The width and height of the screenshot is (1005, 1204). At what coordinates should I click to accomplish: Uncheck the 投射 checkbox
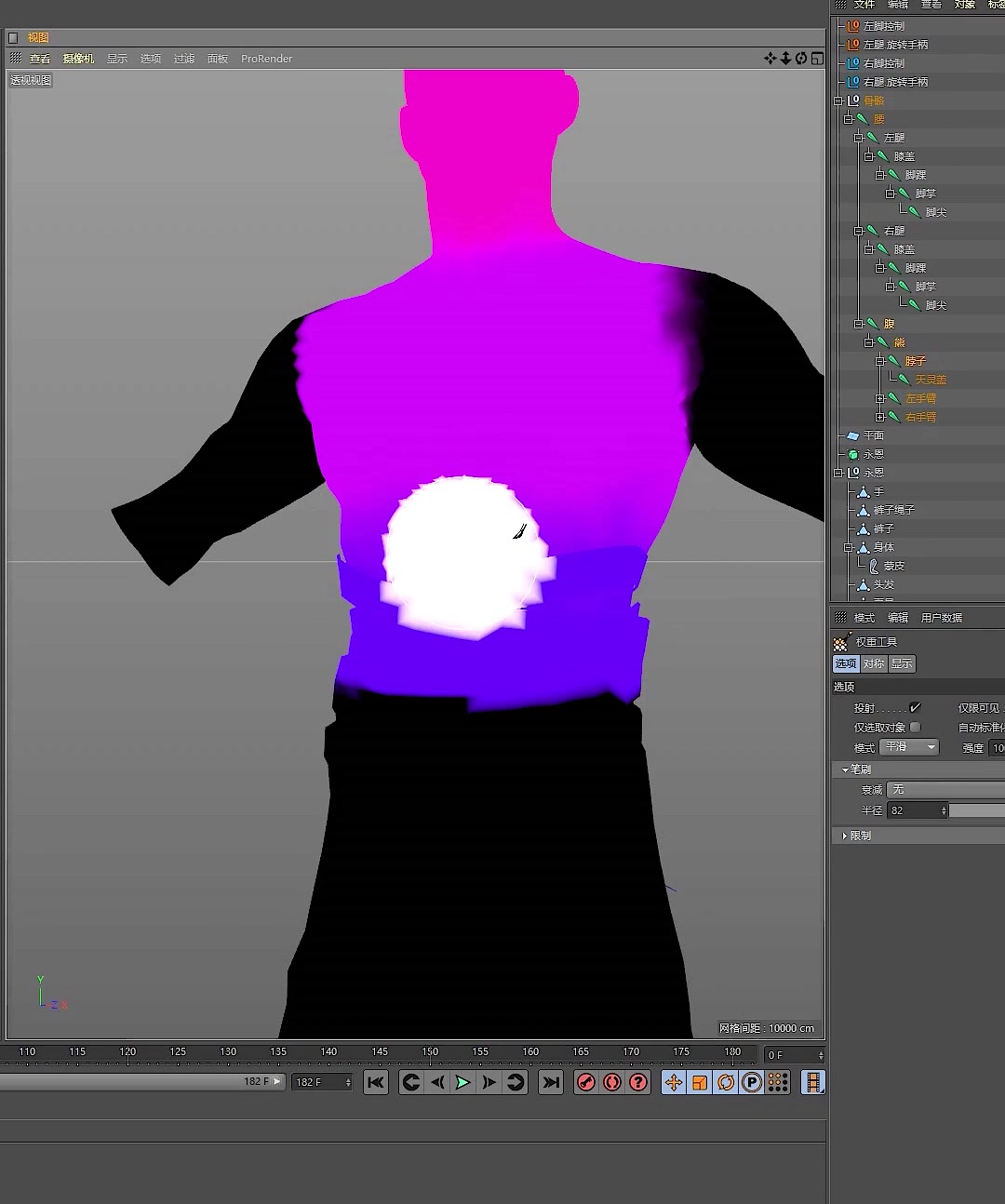915,708
